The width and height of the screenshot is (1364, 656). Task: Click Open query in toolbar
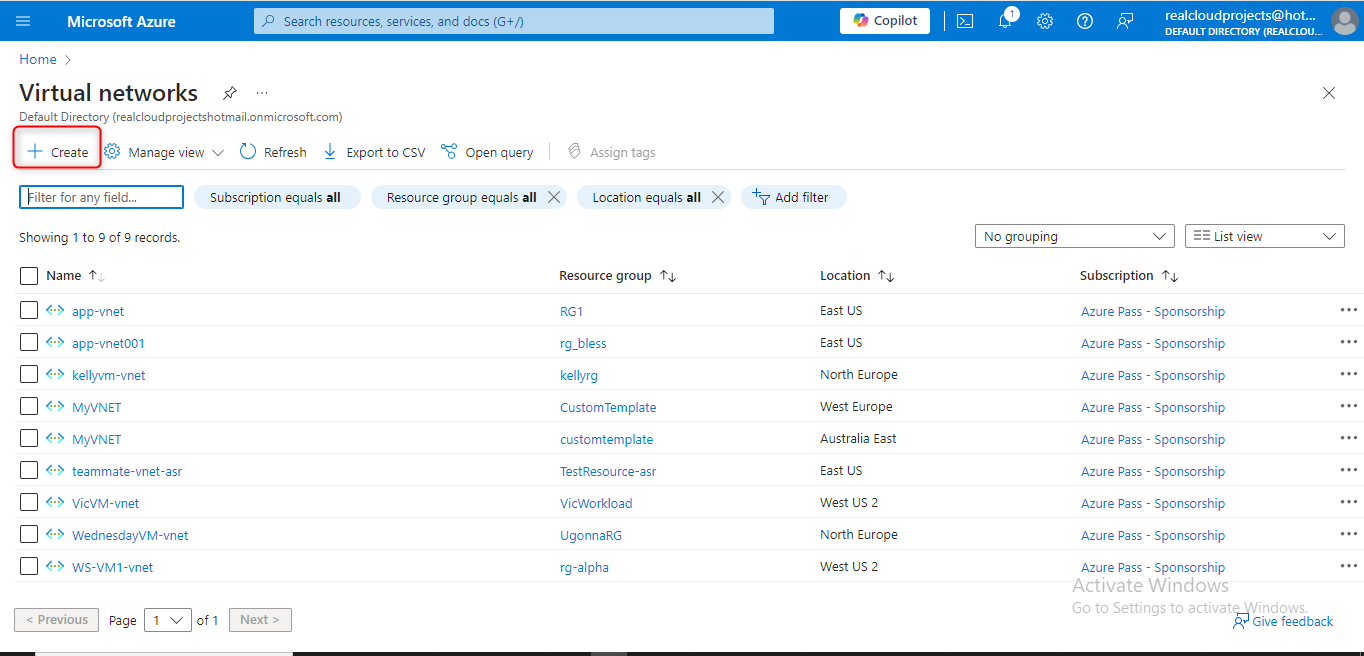(x=487, y=152)
